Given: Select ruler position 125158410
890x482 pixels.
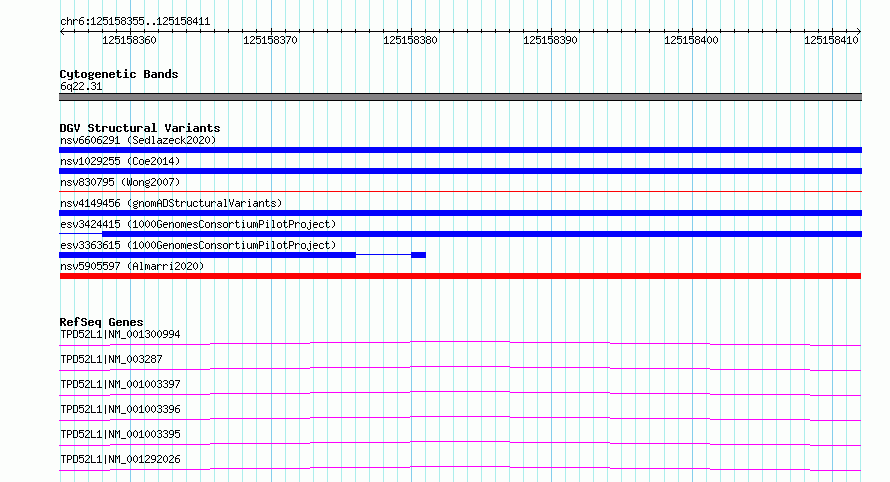Looking at the screenshot, I should tap(832, 40).
